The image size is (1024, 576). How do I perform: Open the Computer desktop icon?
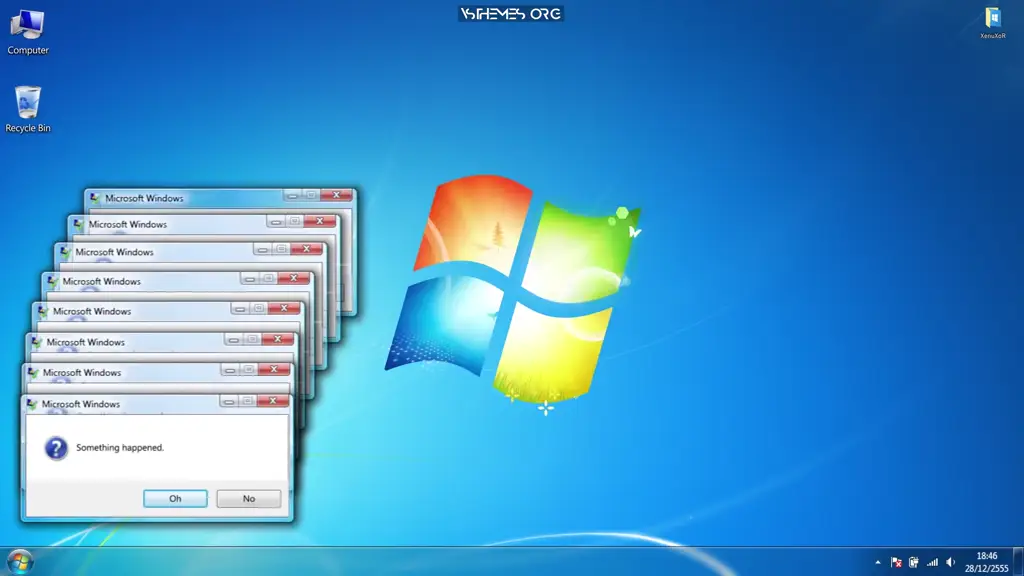27,28
